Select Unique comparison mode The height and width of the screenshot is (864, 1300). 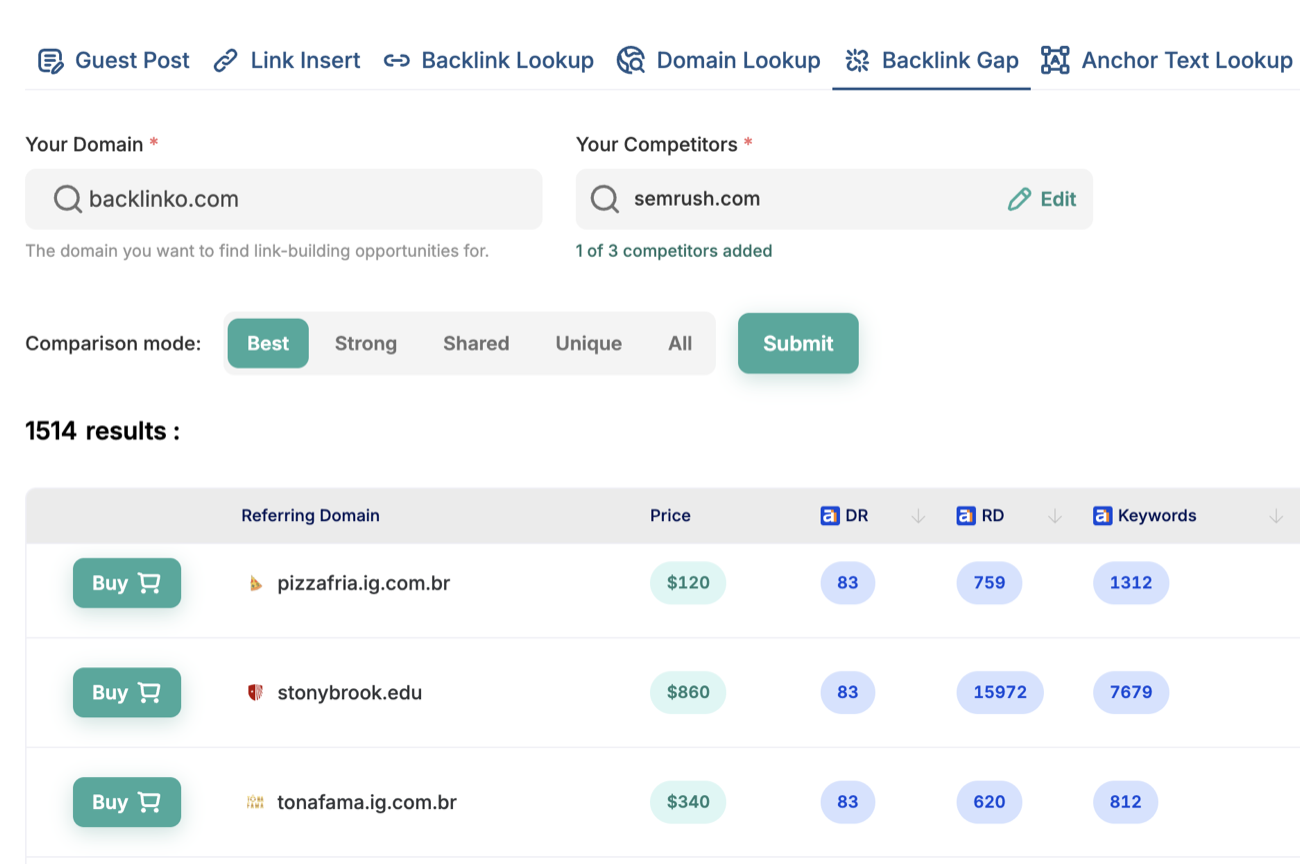tap(589, 343)
